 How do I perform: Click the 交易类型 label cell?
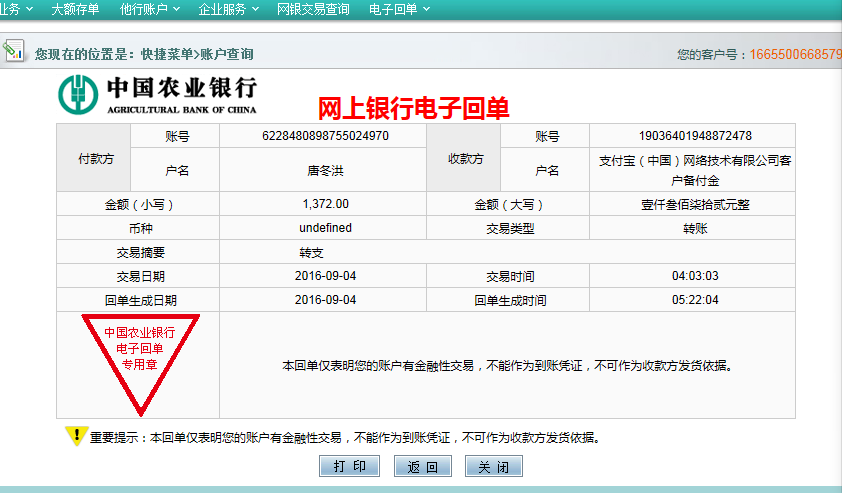508,228
